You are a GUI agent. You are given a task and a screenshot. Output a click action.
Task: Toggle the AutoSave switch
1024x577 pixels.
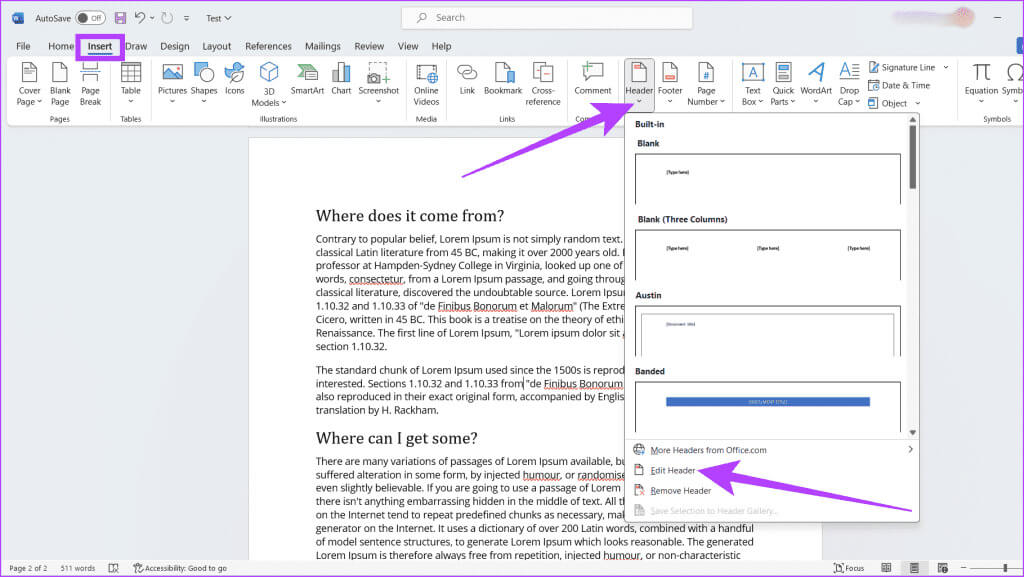point(90,18)
